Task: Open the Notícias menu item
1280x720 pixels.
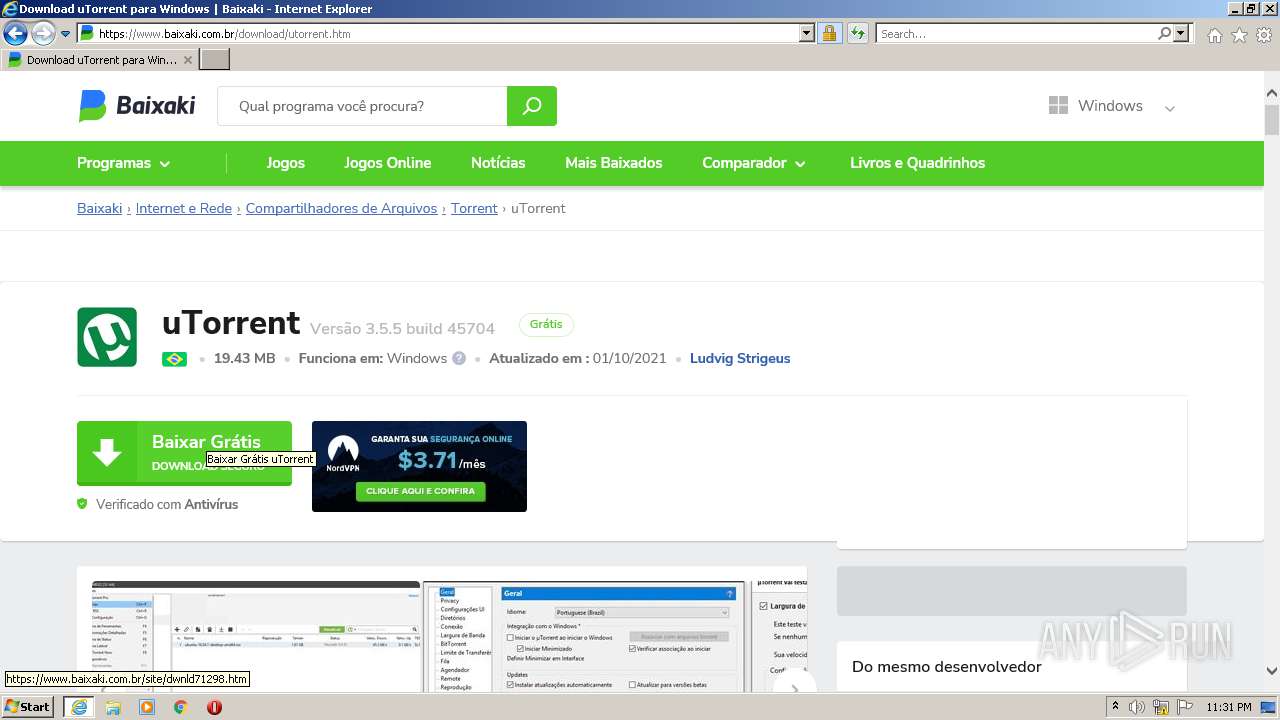Action: (498, 163)
